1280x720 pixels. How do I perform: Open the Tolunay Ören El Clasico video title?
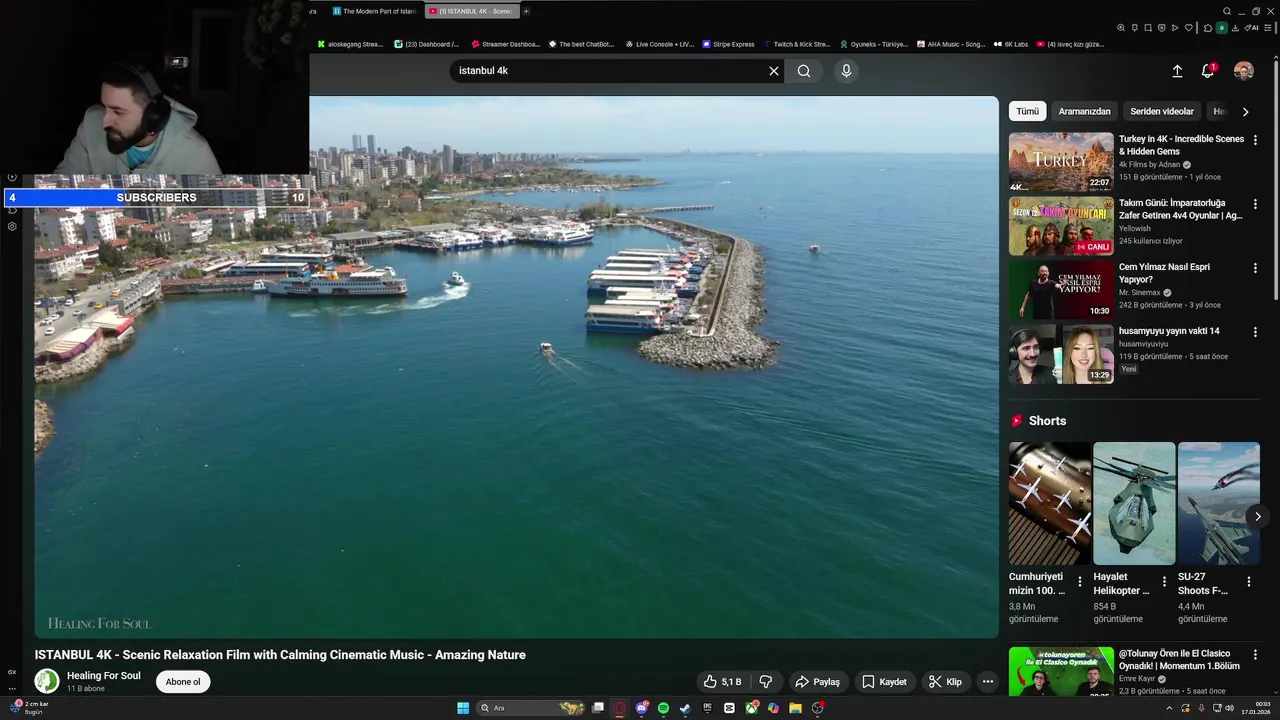click(x=1179, y=660)
